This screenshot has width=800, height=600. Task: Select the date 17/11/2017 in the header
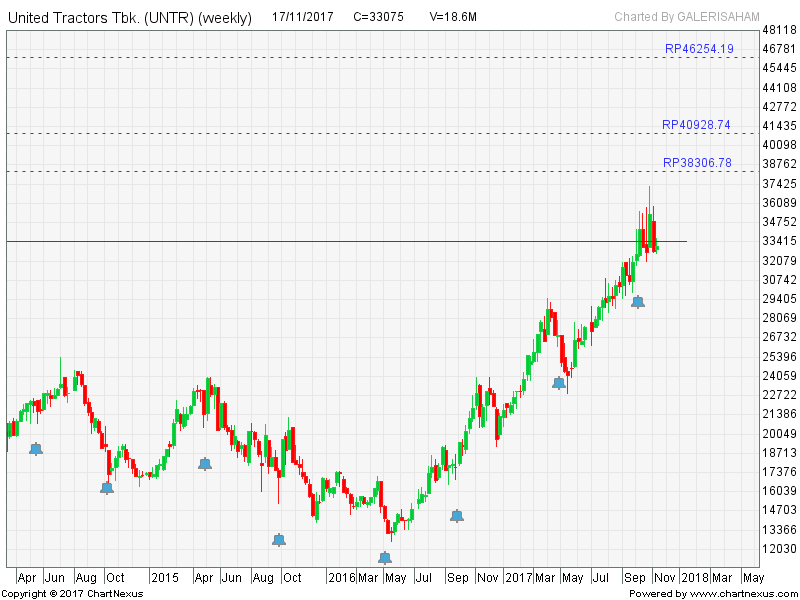point(302,17)
